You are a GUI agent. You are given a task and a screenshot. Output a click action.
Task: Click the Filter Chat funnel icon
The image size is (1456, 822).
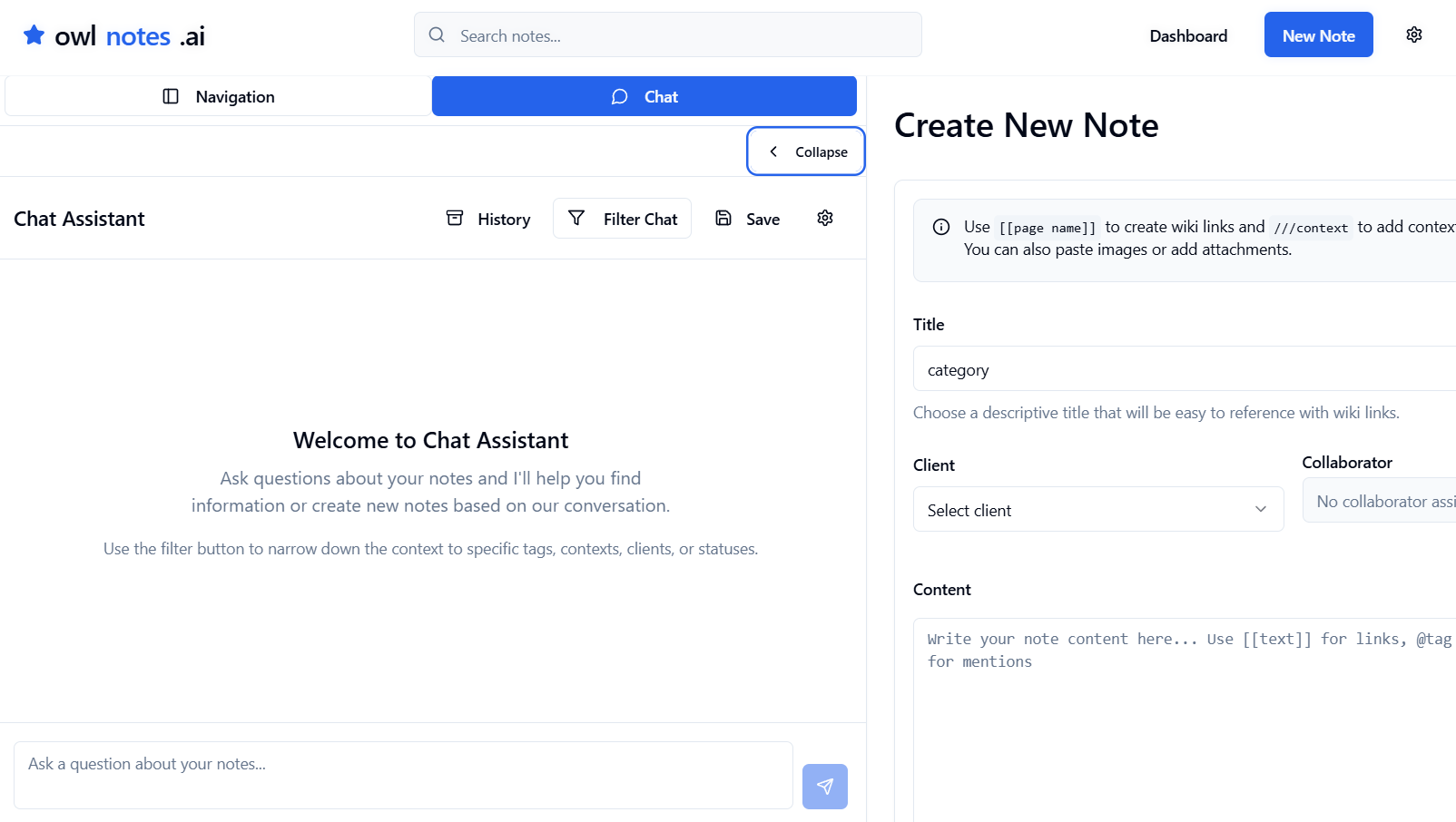[x=576, y=218]
